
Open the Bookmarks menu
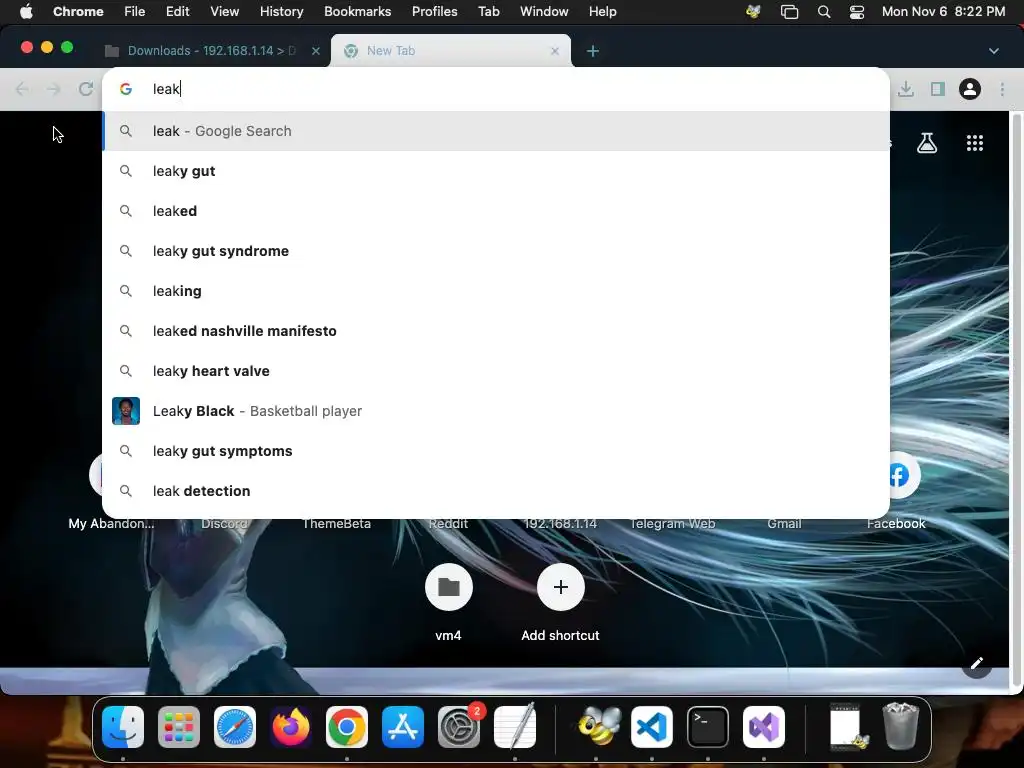pyautogui.click(x=357, y=12)
